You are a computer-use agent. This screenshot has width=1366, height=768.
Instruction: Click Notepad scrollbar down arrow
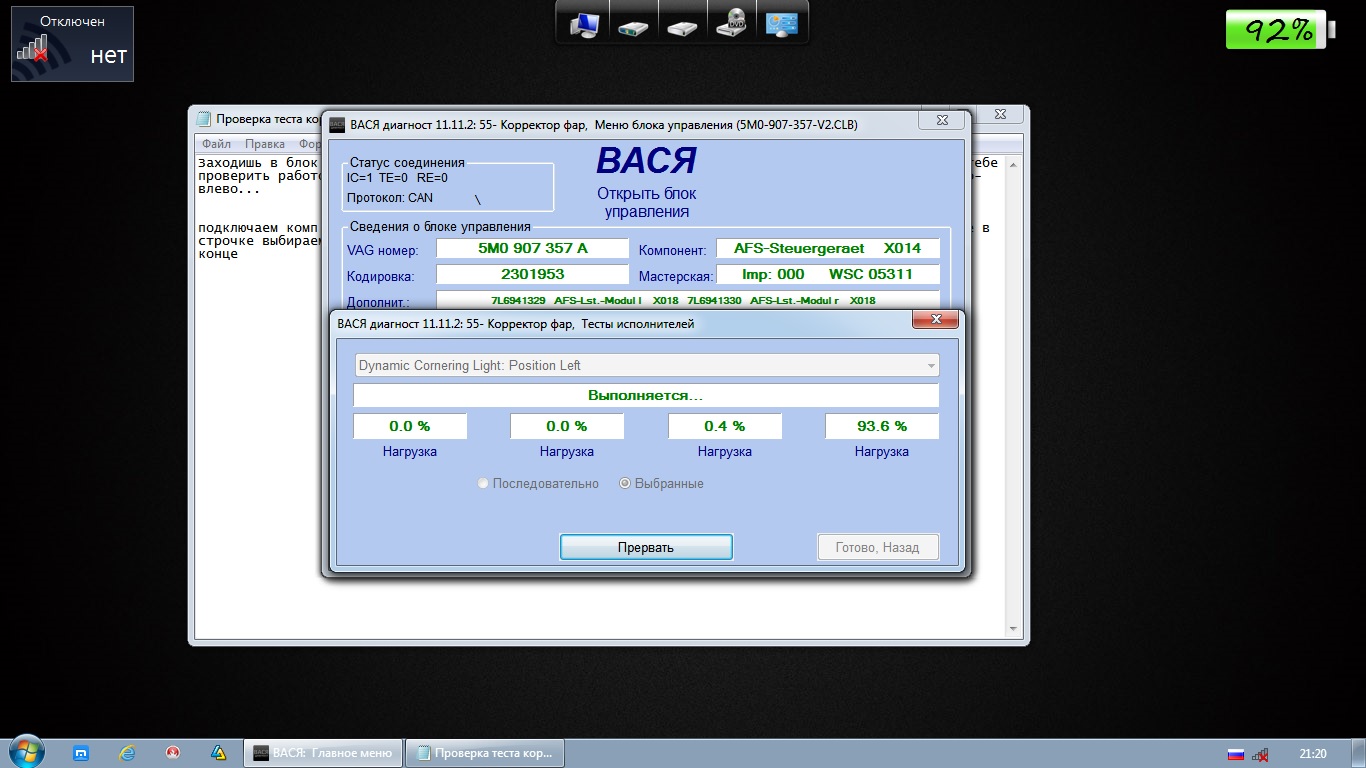point(1013,629)
